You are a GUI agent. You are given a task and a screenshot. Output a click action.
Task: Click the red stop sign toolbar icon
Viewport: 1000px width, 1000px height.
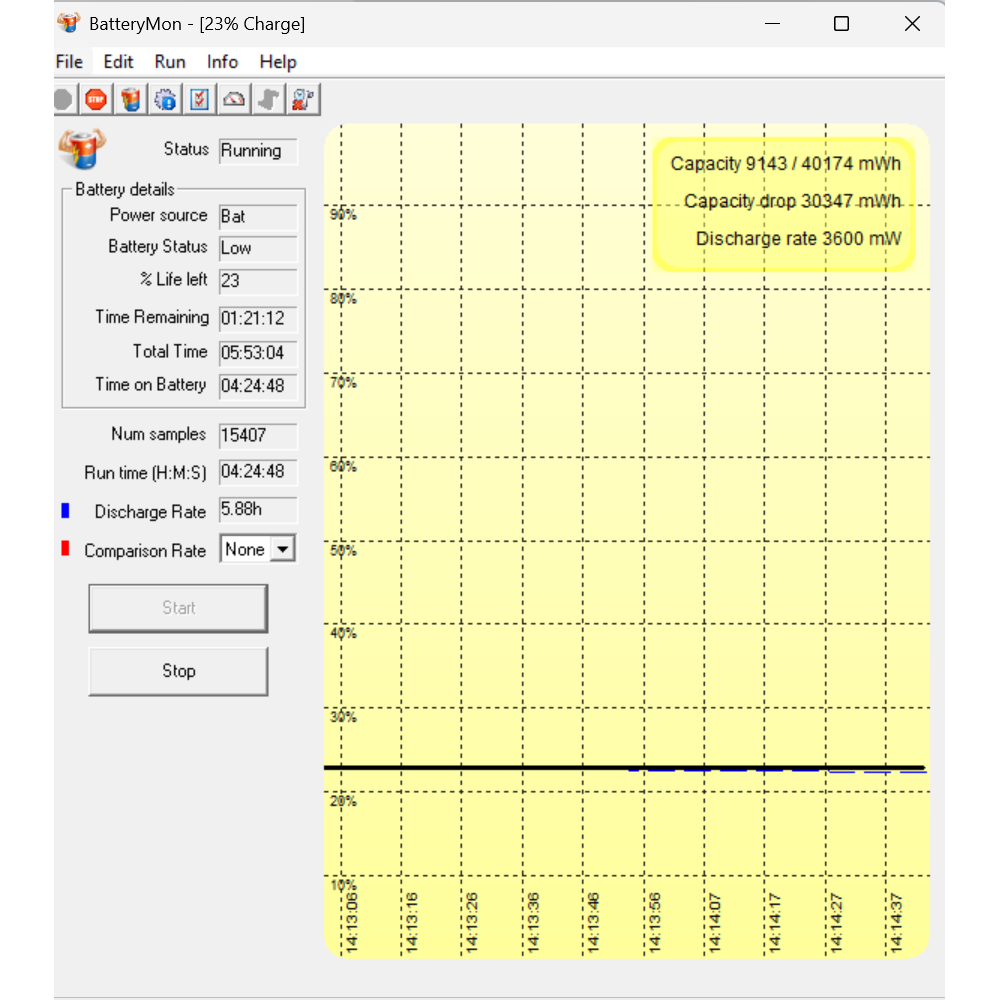96,99
